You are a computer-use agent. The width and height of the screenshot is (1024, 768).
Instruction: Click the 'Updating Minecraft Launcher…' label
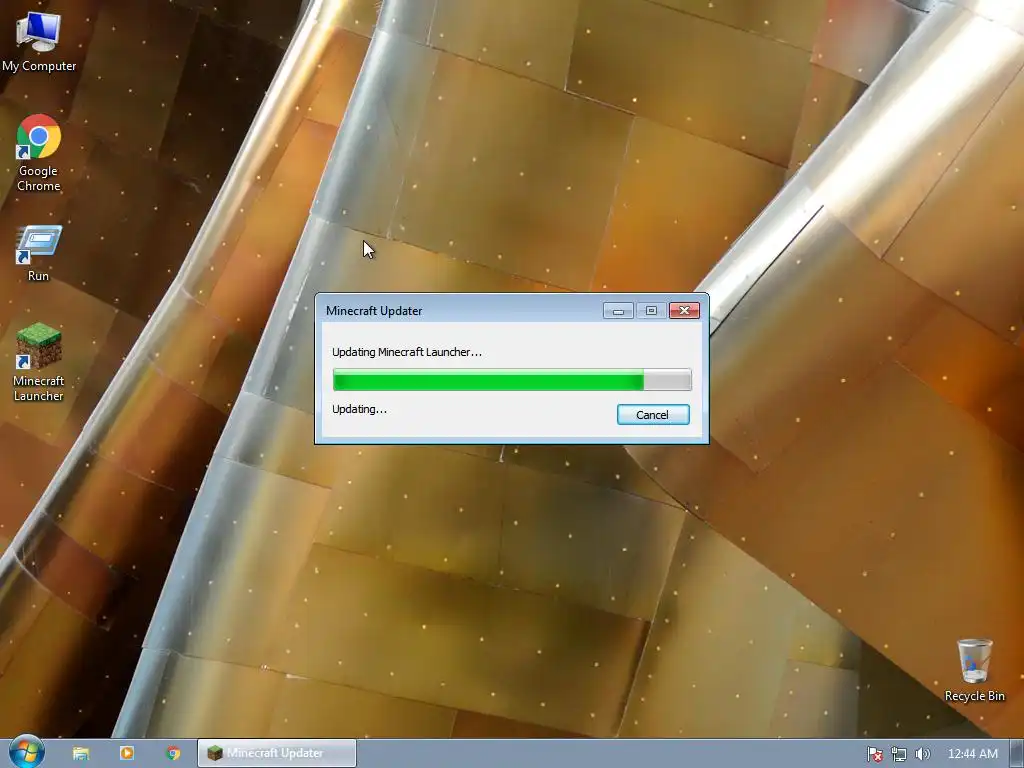tap(407, 352)
